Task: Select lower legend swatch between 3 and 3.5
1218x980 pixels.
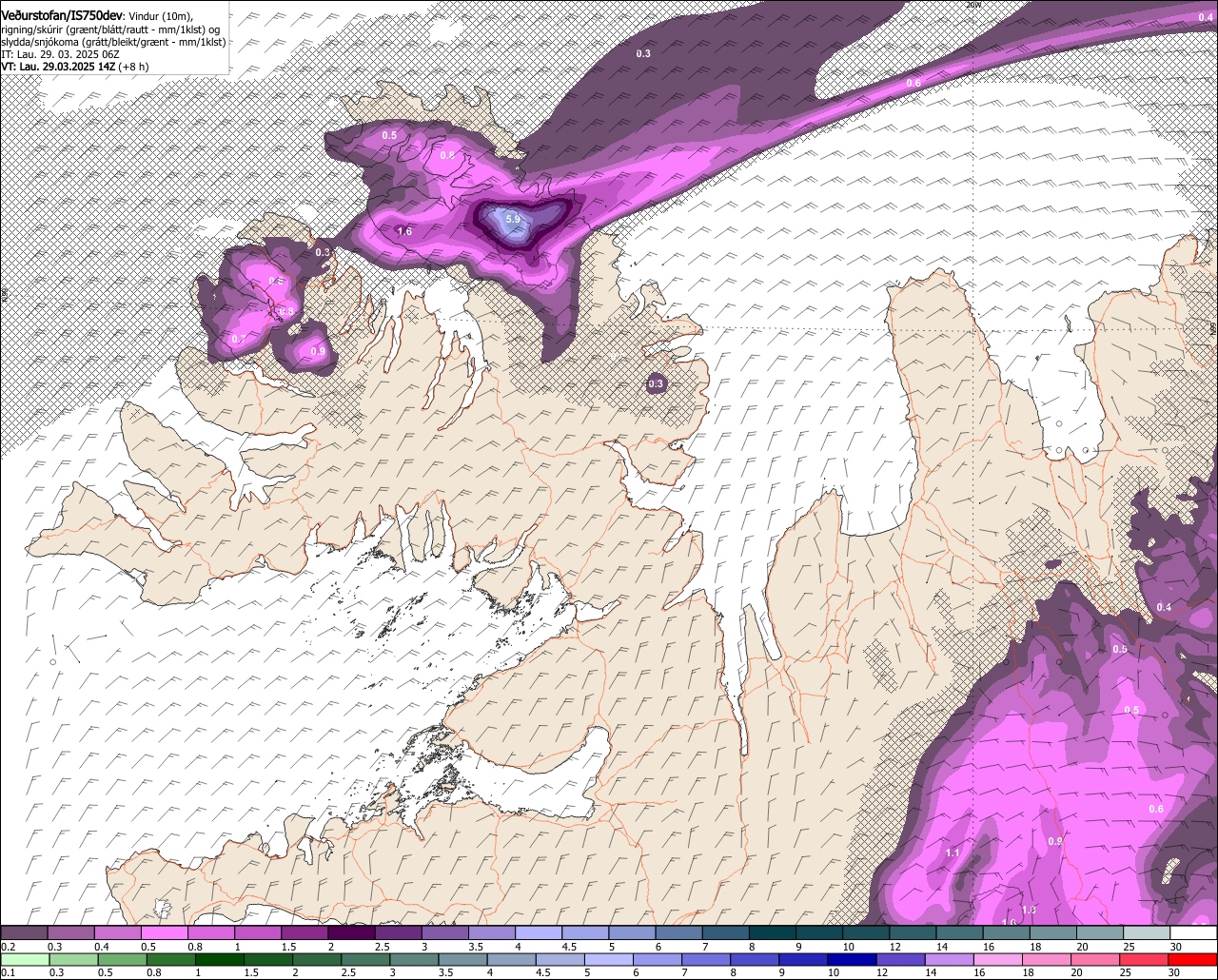Action: [414, 959]
